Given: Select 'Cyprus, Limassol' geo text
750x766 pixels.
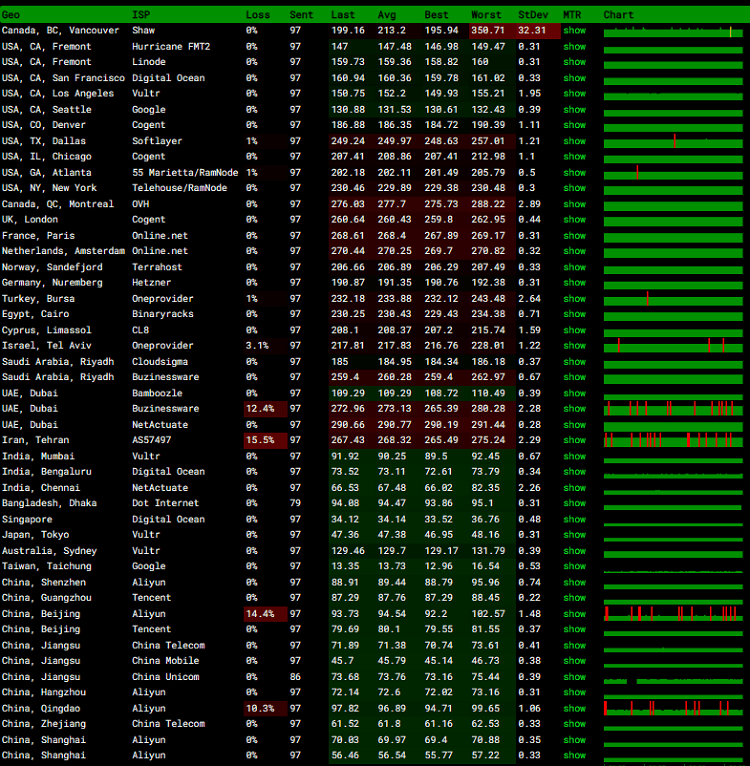Looking at the screenshot, I should coord(46,330).
